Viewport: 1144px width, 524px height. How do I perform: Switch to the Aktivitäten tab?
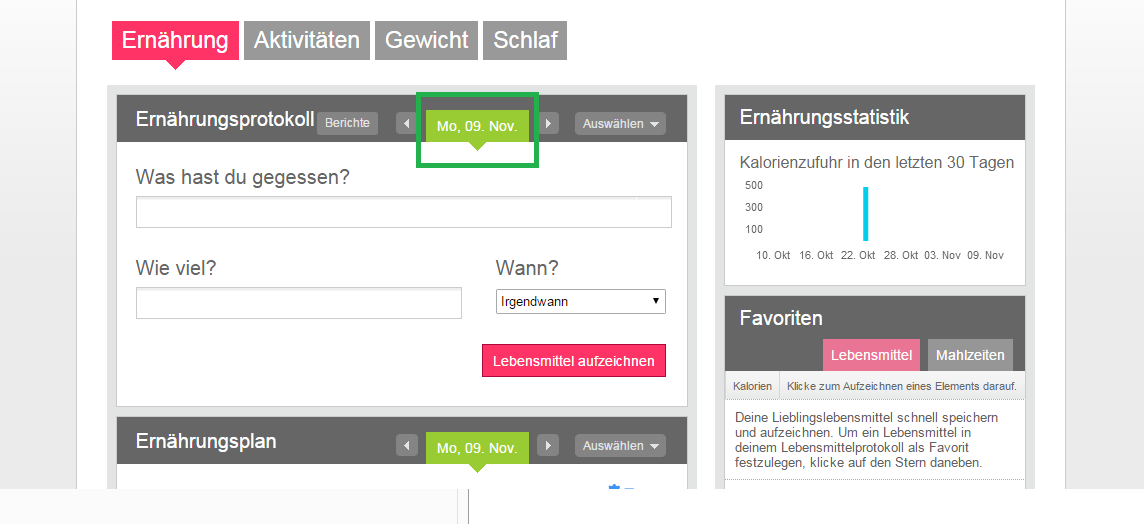coord(307,40)
